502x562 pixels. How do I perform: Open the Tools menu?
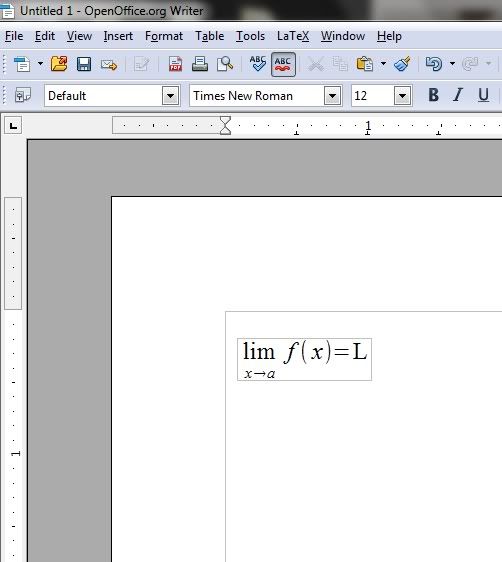point(250,36)
